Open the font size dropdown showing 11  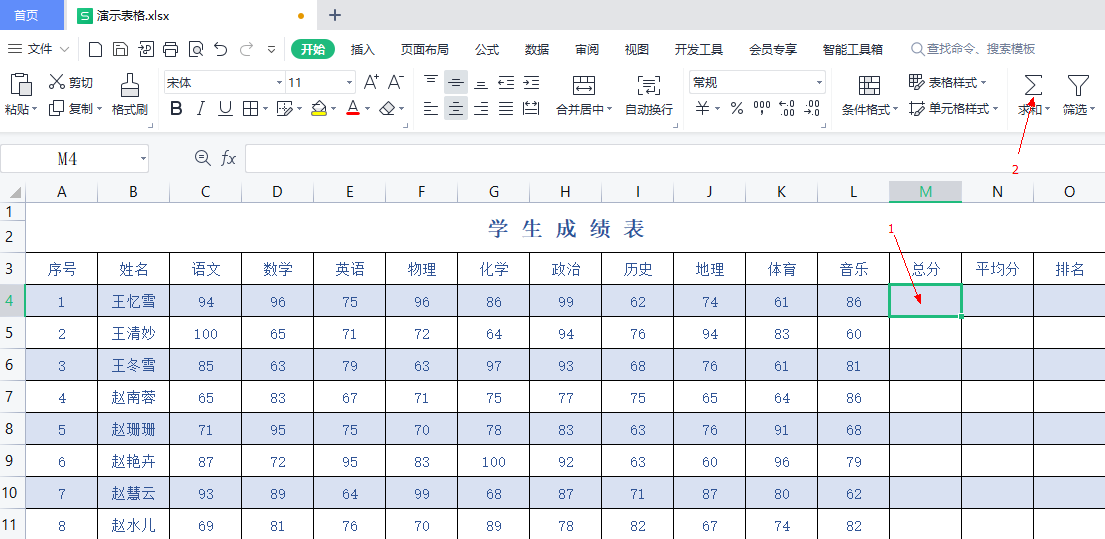(x=350, y=82)
